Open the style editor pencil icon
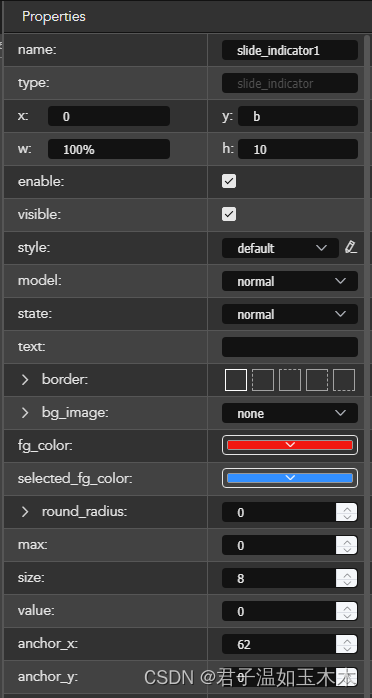This screenshot has height=698, width=372. pos(351,248)
